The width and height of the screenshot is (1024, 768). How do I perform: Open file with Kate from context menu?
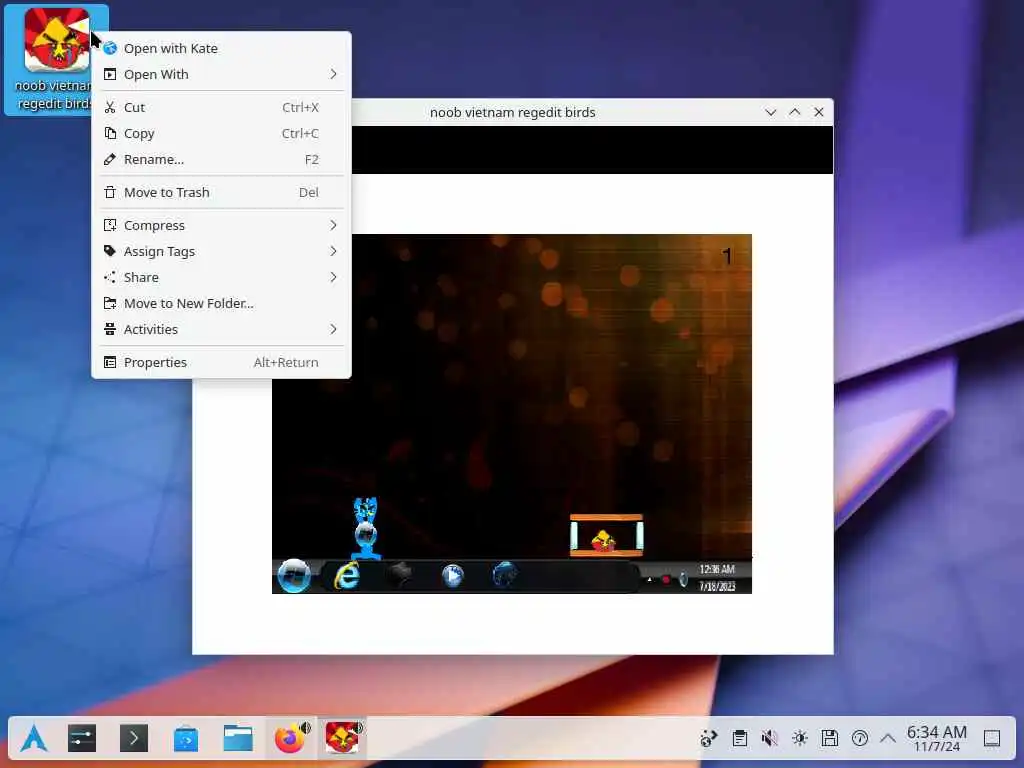pyautogui.click(x=221, y=48)
